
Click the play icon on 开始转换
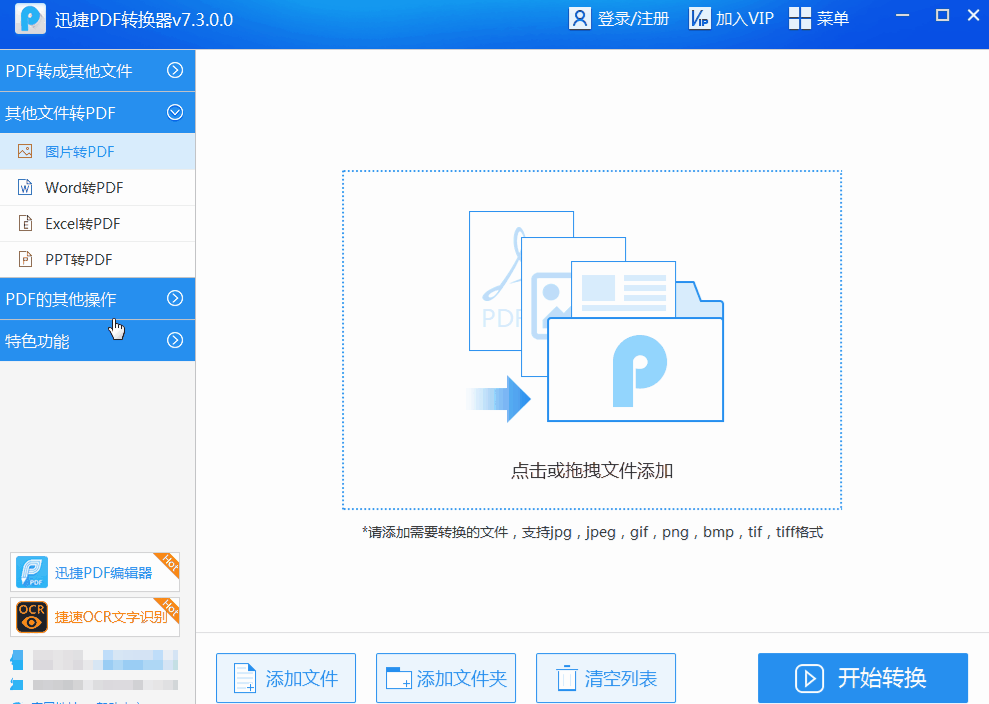809,679
